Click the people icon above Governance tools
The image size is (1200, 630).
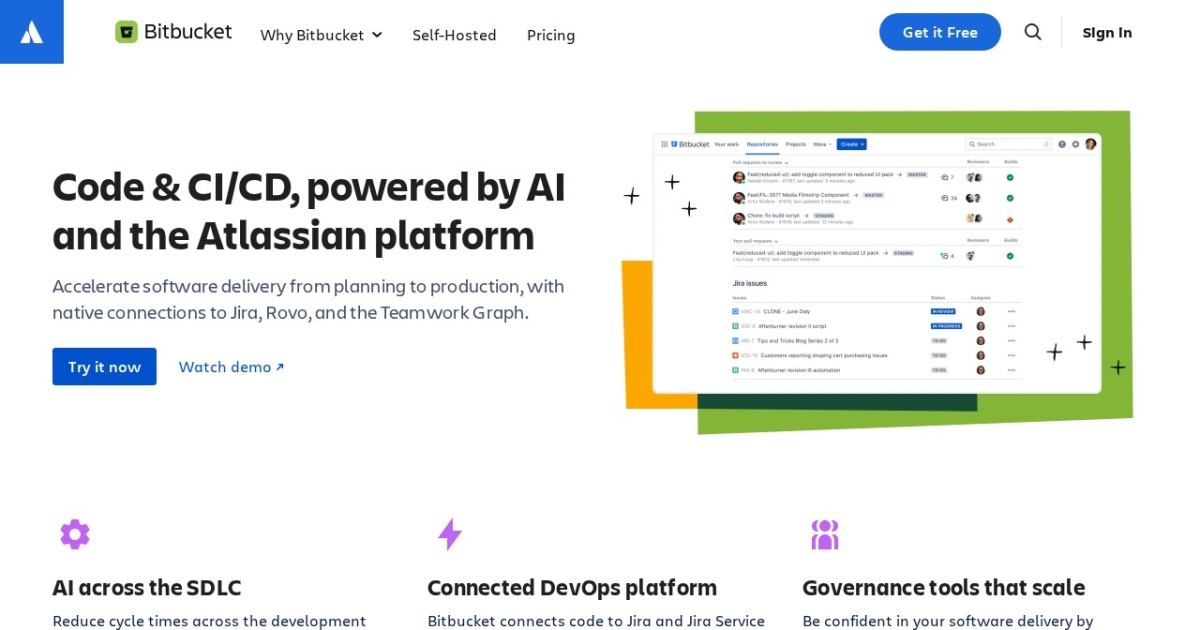(x=825, y=534)
